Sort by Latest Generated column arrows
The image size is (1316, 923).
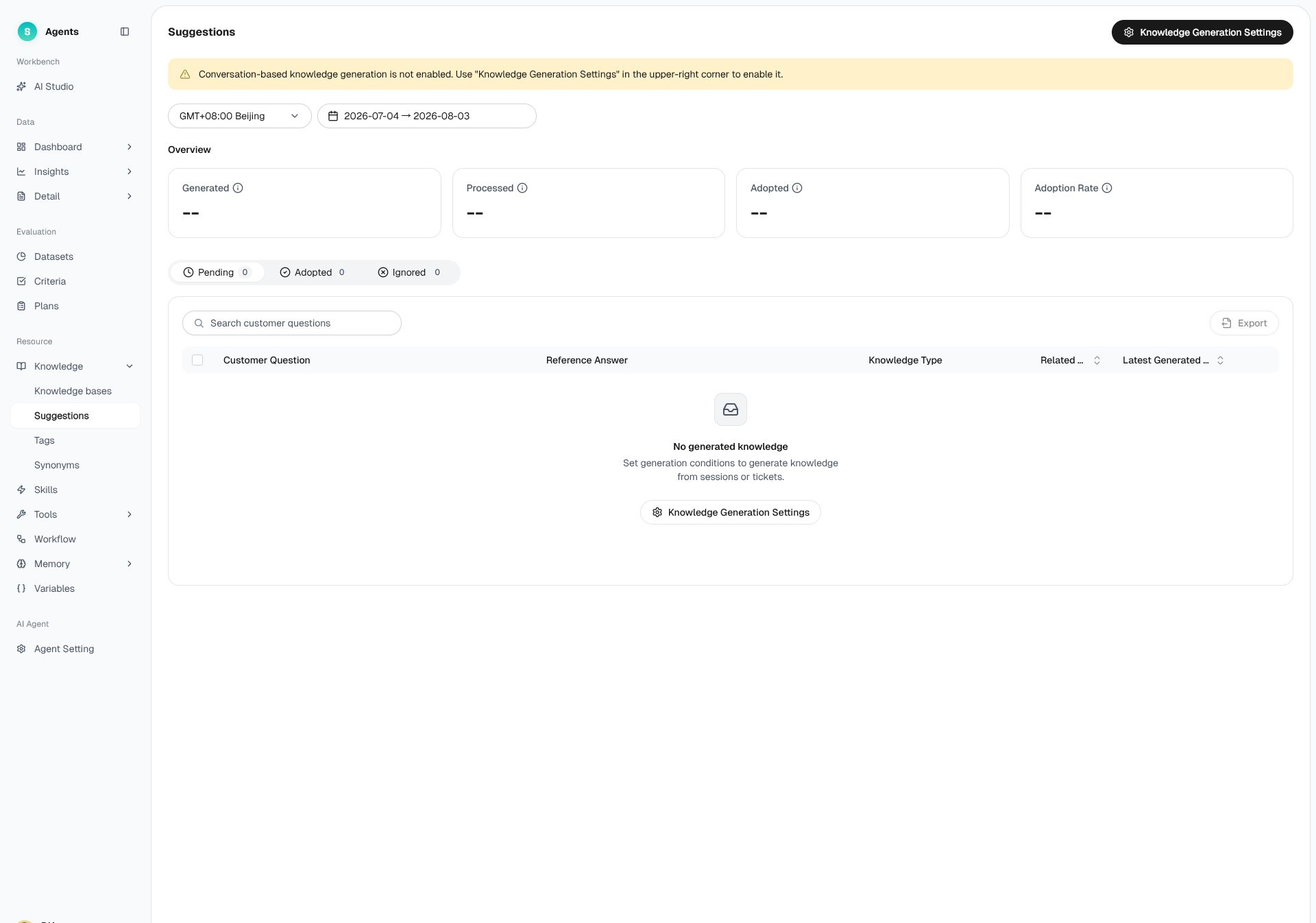pyautogui.click(x=1220, y=360)
